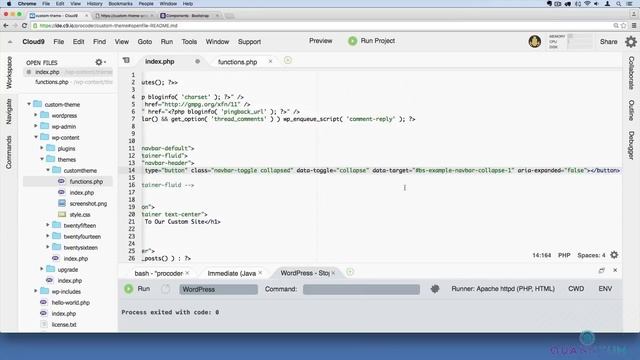Image resolution: width=640 pixels, height=360 pixels.
Task: Open the Outline side panel
Action: point(631,110)
